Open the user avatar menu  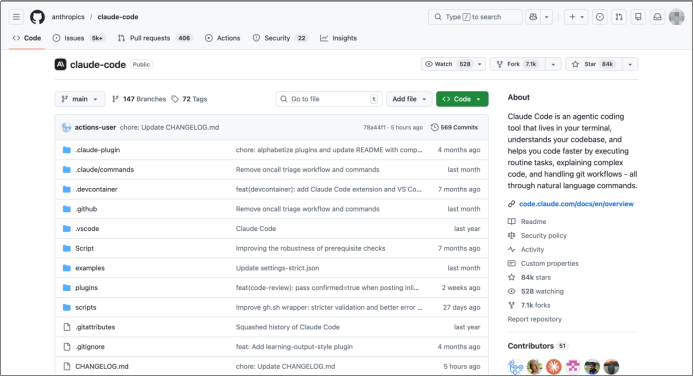coord(676,17)
